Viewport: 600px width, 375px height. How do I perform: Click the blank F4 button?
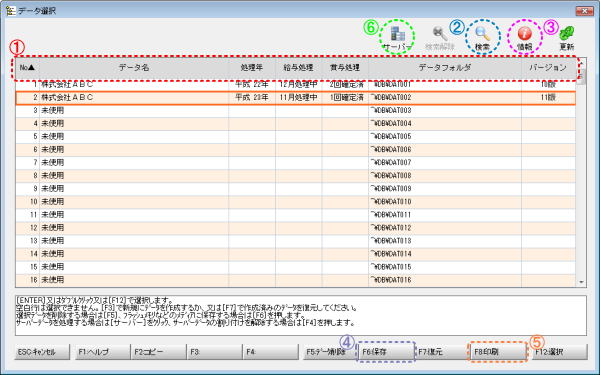[270, 352]
